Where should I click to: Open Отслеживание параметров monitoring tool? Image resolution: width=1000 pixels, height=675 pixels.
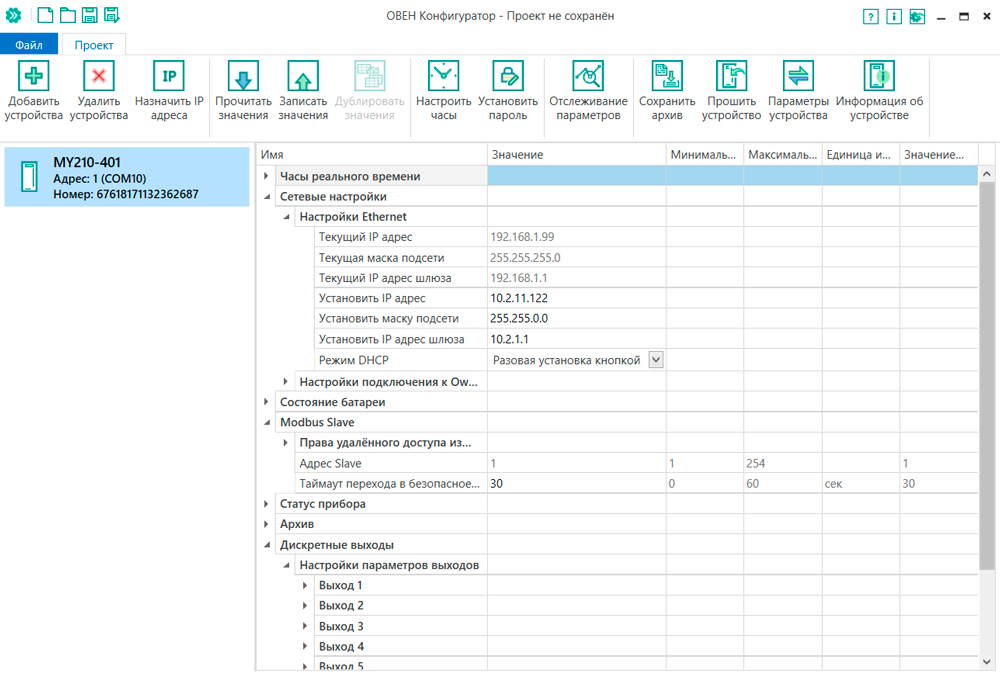[x=588, y=77]
